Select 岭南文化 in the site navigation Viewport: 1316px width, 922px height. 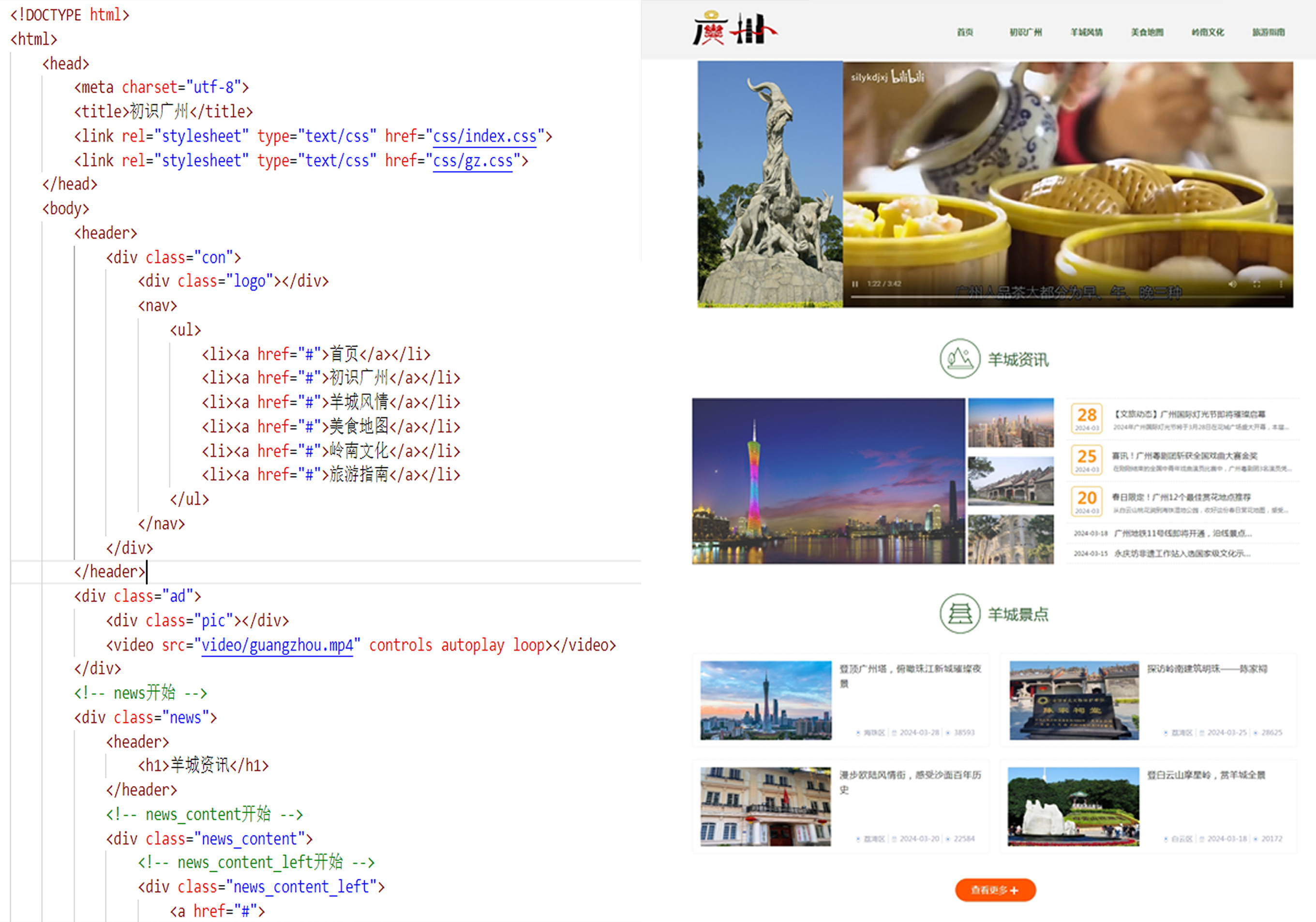[1208, 32]
